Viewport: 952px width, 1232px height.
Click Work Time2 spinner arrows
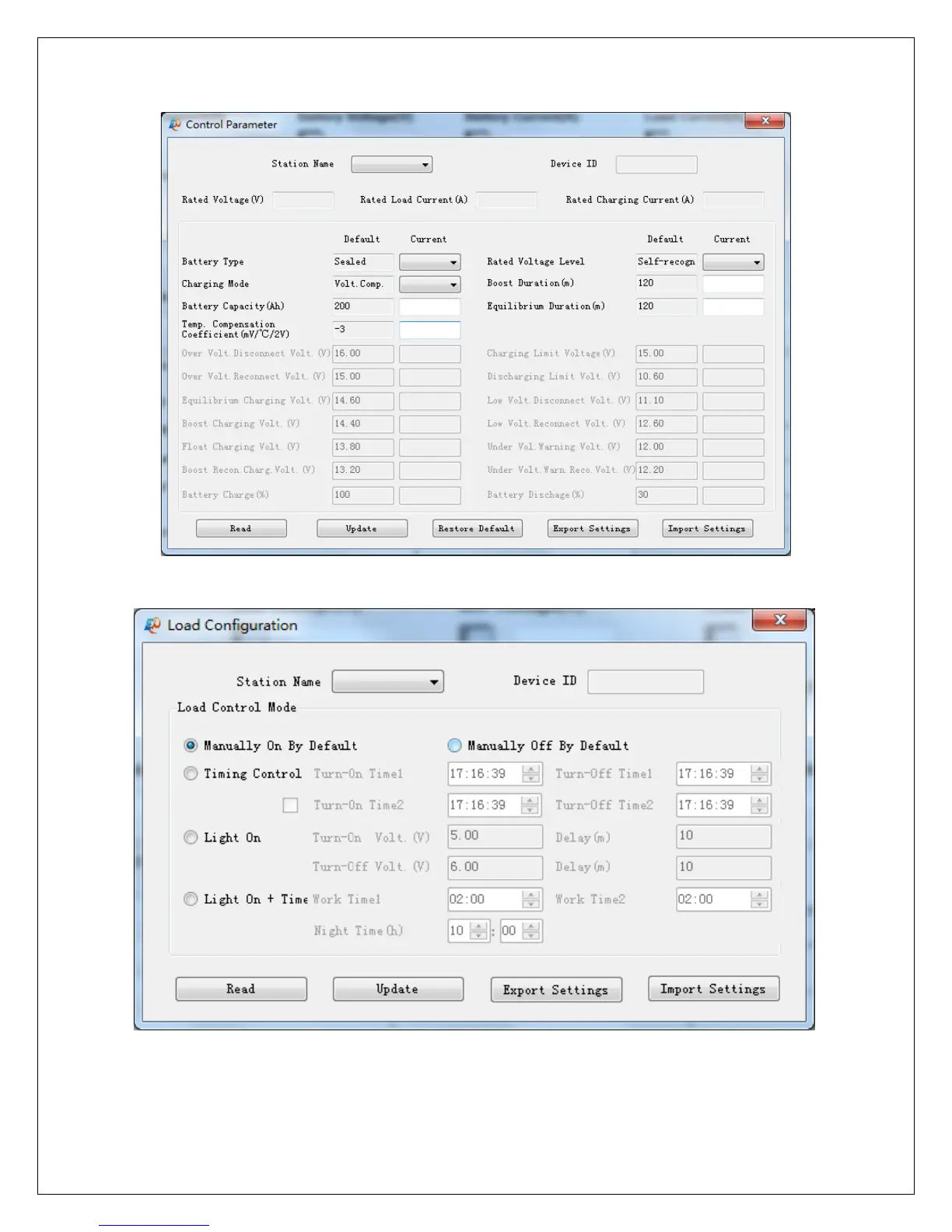760,899
